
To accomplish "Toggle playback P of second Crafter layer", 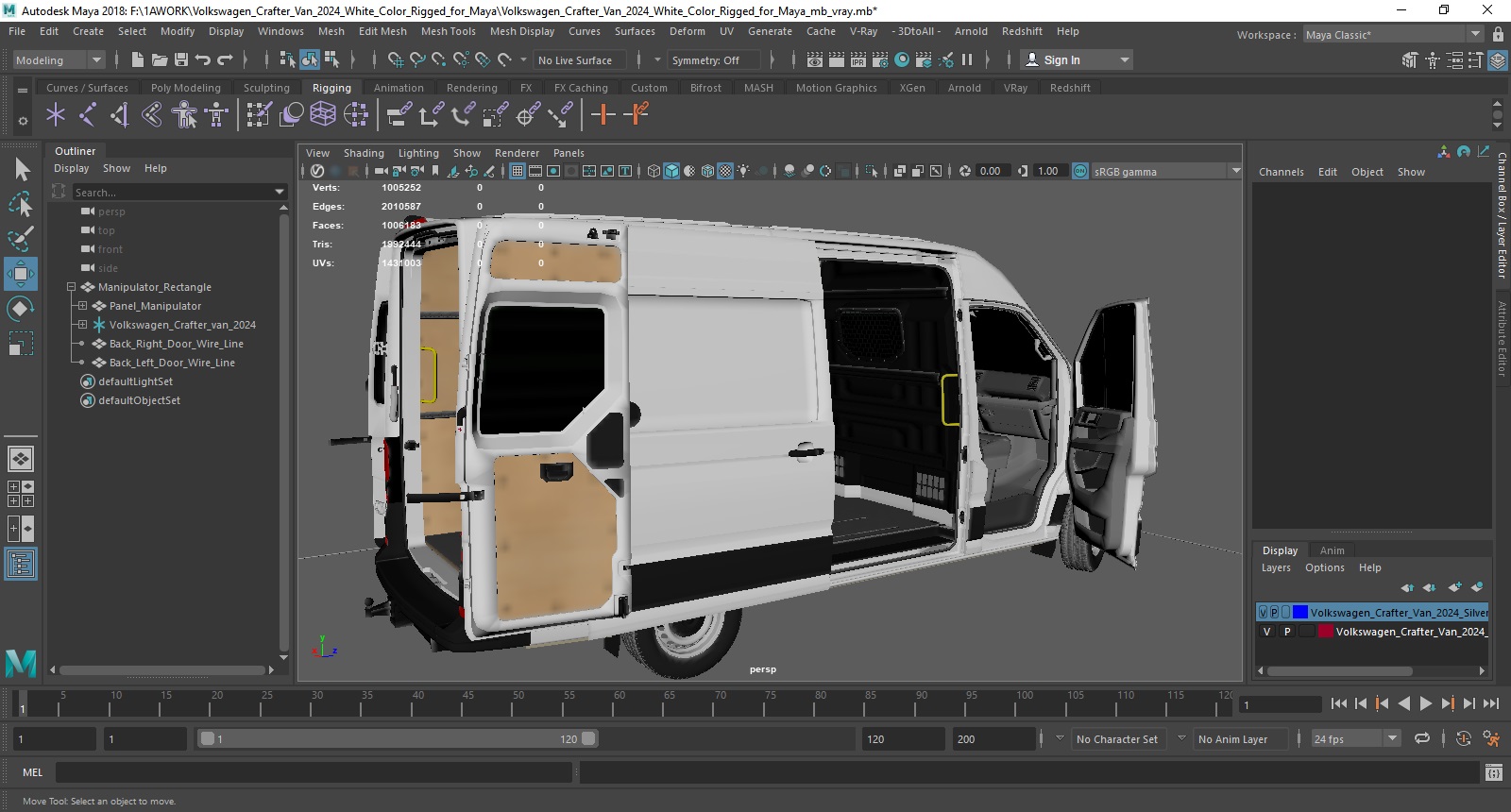I will 1286,632.
